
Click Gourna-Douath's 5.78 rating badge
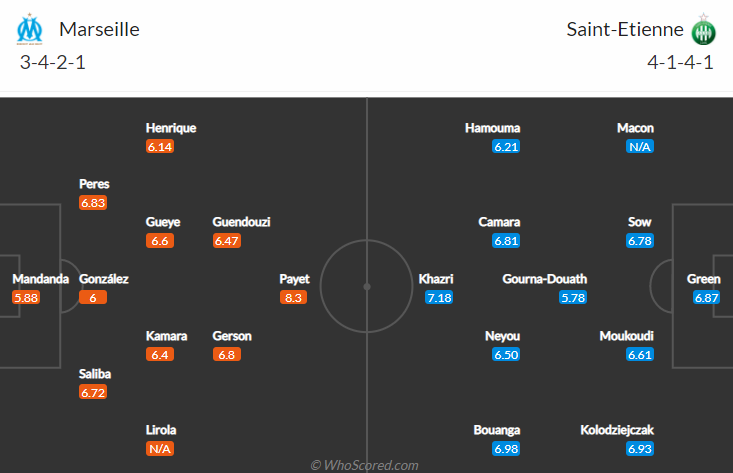(x=573, y=297)
